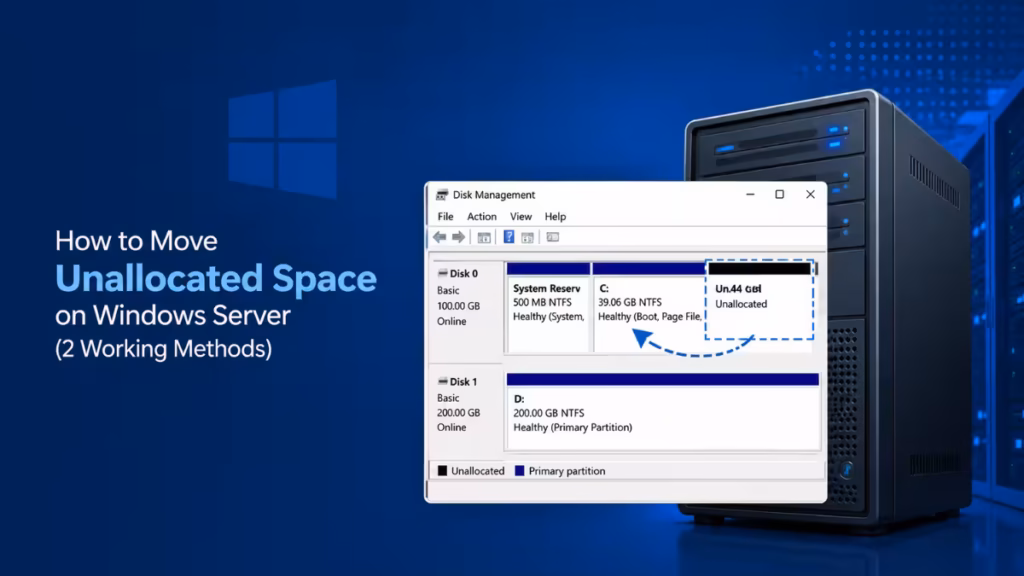Click "Primary partition" label in the legend
Viewport: 1024px width, 576px height.
(567, 471)
